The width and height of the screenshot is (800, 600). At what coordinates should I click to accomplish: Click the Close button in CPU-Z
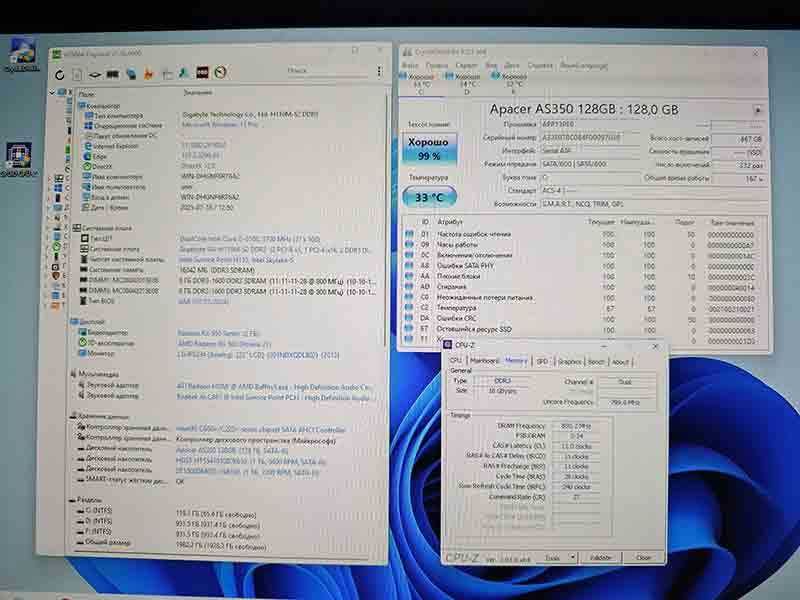coord(643,558)
